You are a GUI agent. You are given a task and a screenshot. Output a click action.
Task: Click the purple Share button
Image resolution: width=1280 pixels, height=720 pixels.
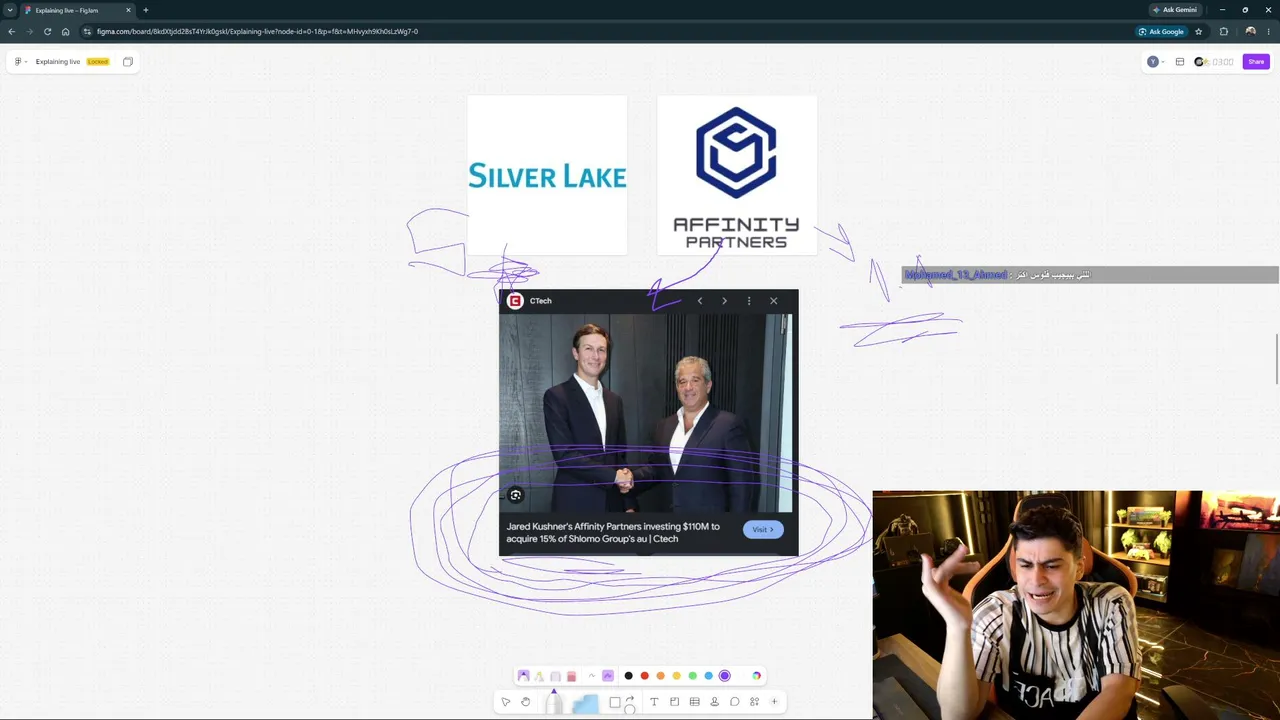pyautogui.click(x=1256, y=62)
